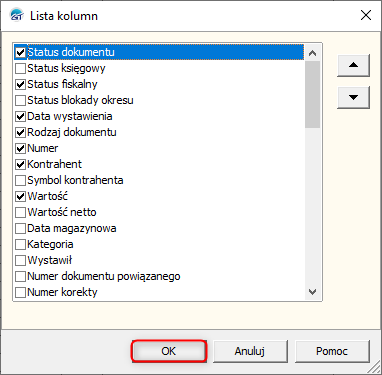Click the list scrollbar down arrow

[x=312, y=292]
